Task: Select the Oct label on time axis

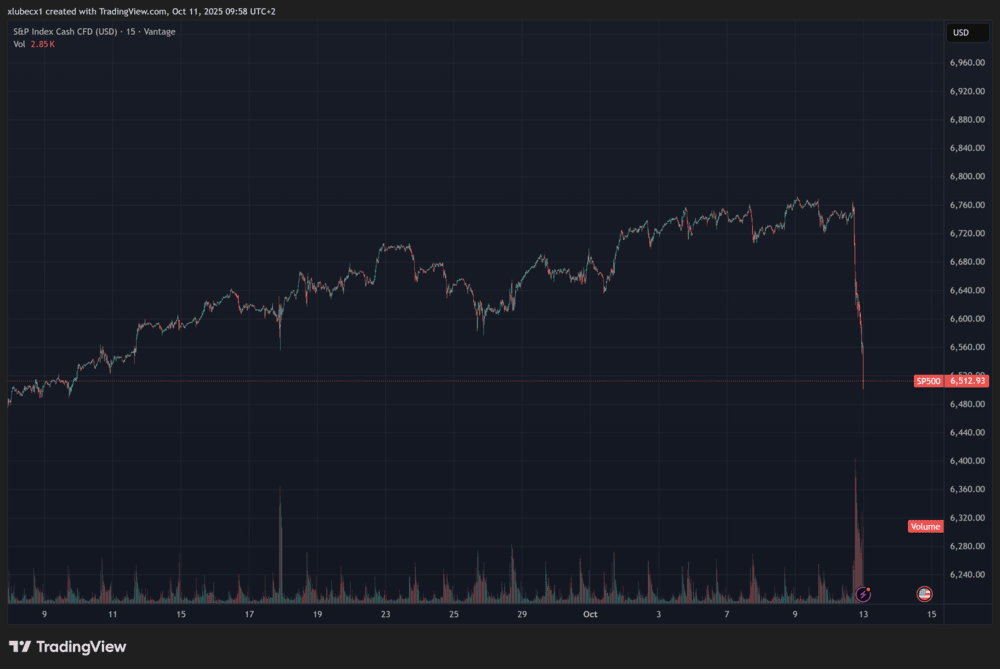Action: tap(590, 615)
